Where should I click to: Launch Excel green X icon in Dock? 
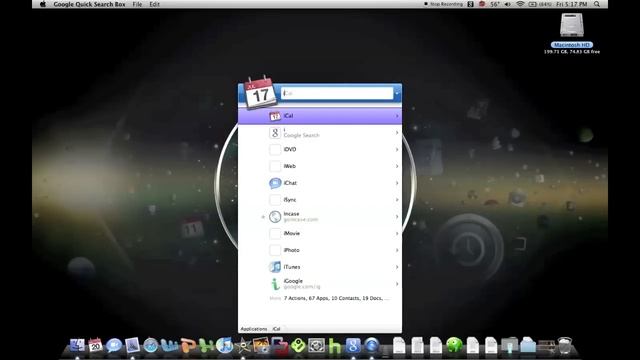point(206,346)
